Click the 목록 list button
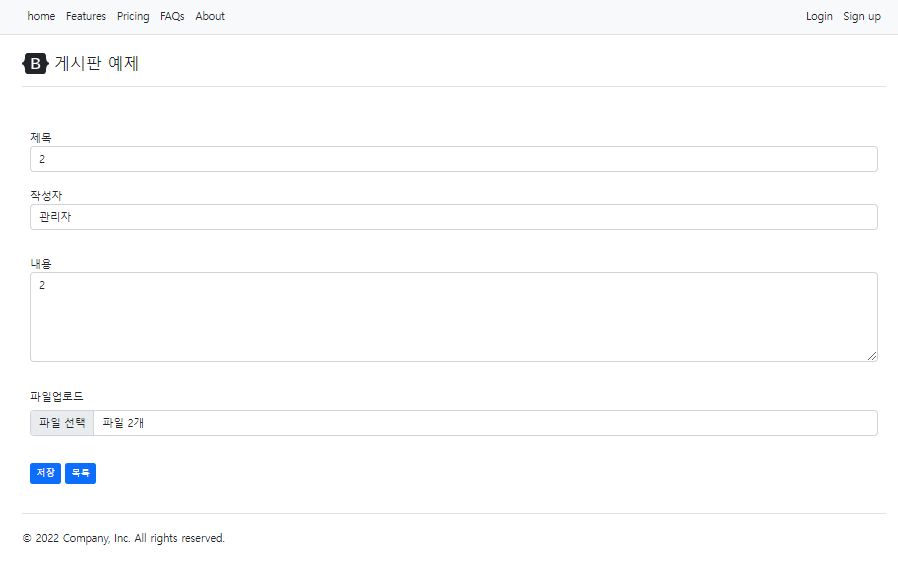The width and height of the screenshot is (898, 563). [80, 473]
